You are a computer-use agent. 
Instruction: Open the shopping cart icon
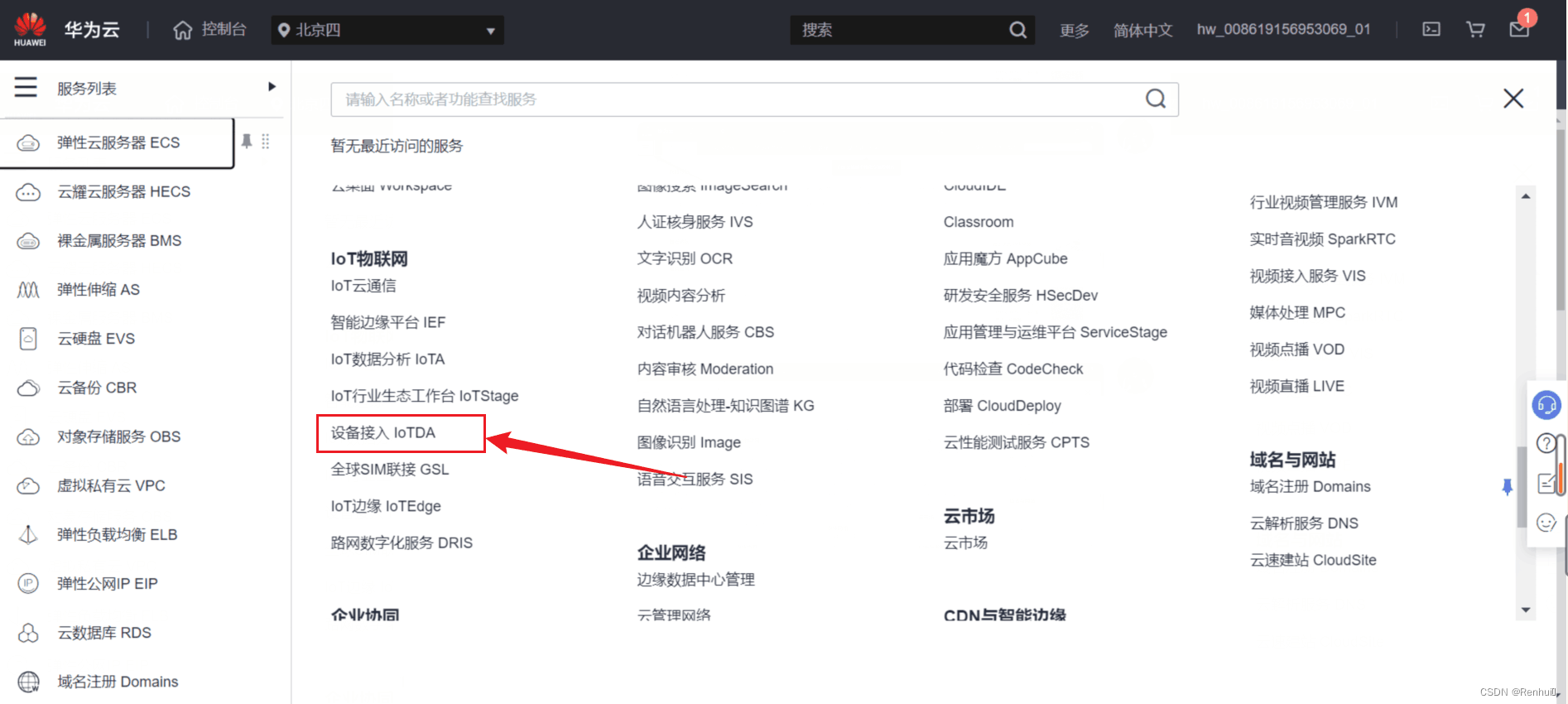pyautogui.click(x=1475, y=30)
